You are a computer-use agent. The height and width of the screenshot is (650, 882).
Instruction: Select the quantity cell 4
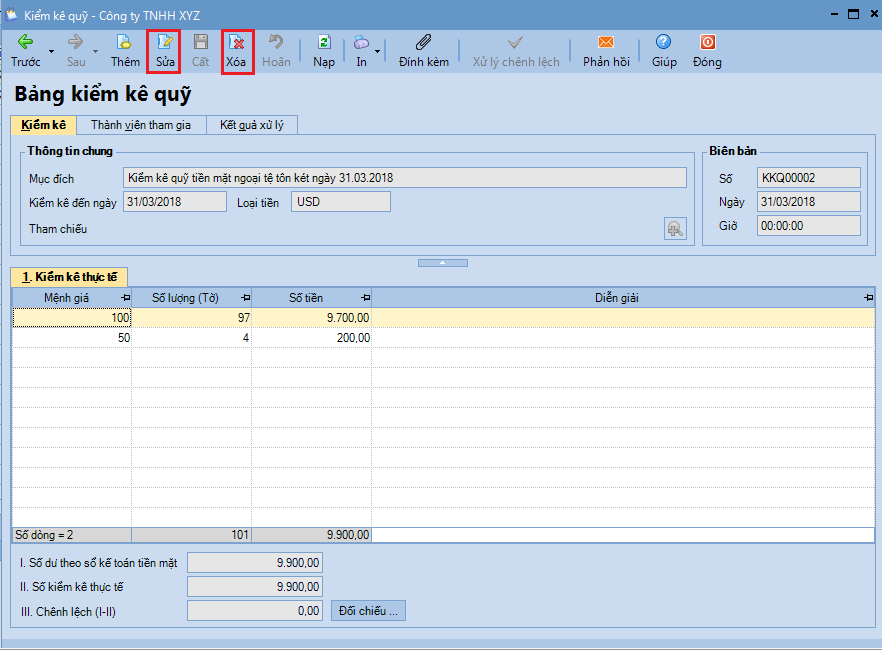point(191,337)
